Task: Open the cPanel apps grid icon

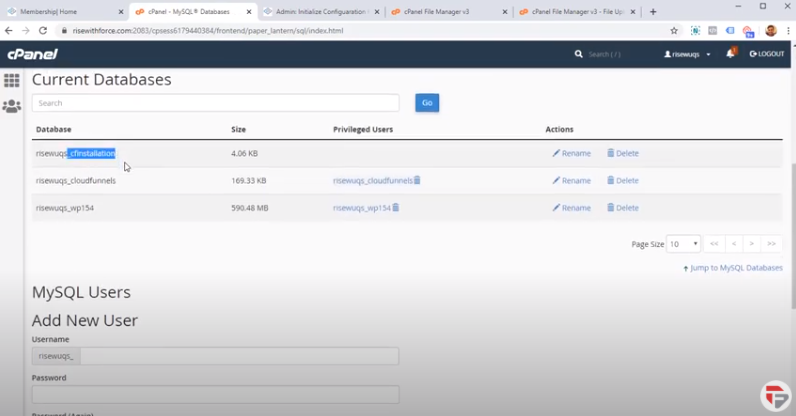Action: [x=12, y=80]
